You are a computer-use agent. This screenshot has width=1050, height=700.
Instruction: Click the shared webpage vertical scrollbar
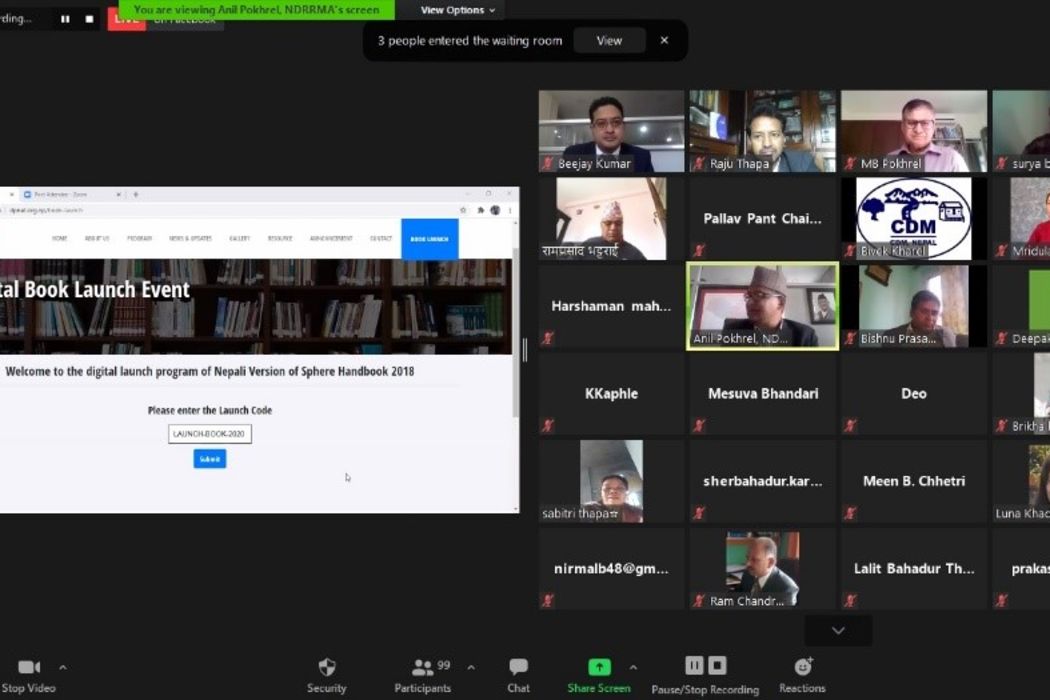(x=515, y=332)
